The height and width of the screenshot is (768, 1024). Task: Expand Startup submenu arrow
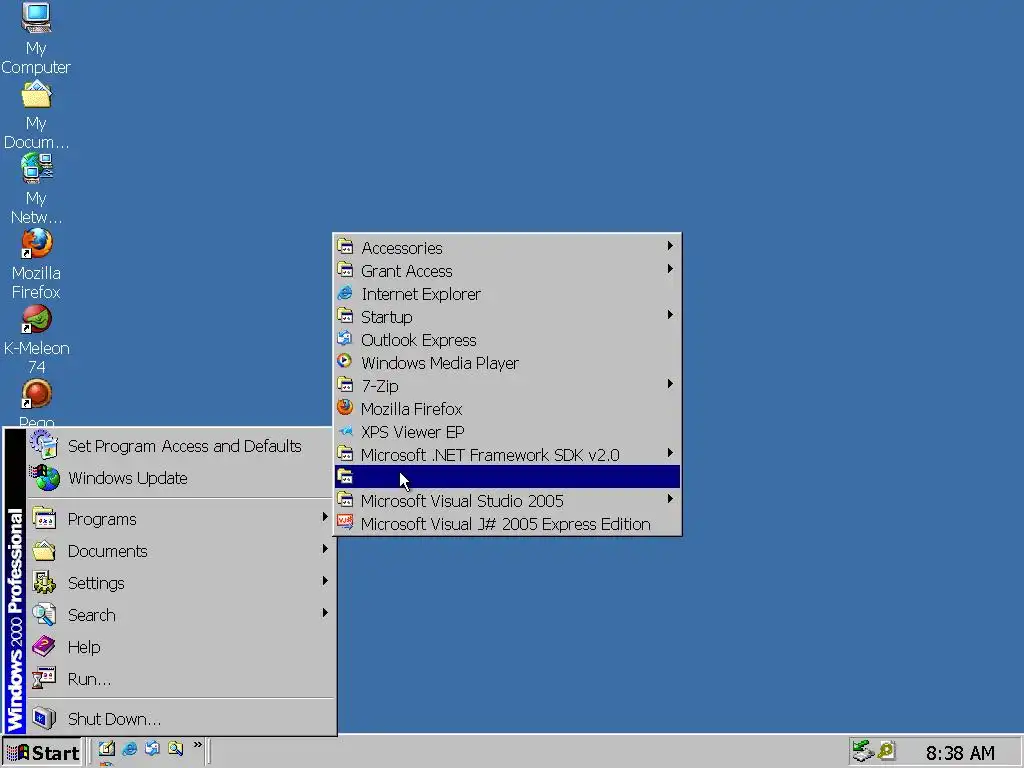click(670, 315)
